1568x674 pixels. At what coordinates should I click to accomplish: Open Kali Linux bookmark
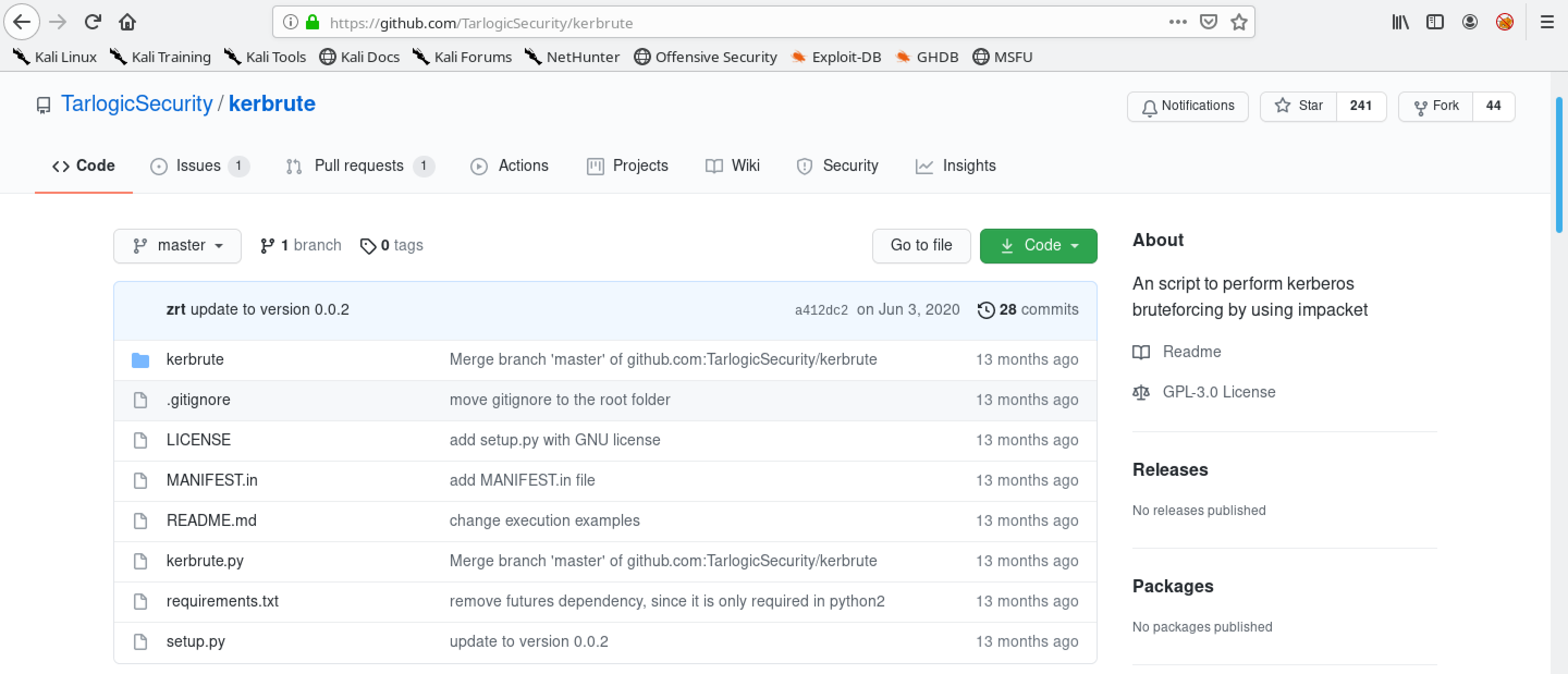pos(55,57)
